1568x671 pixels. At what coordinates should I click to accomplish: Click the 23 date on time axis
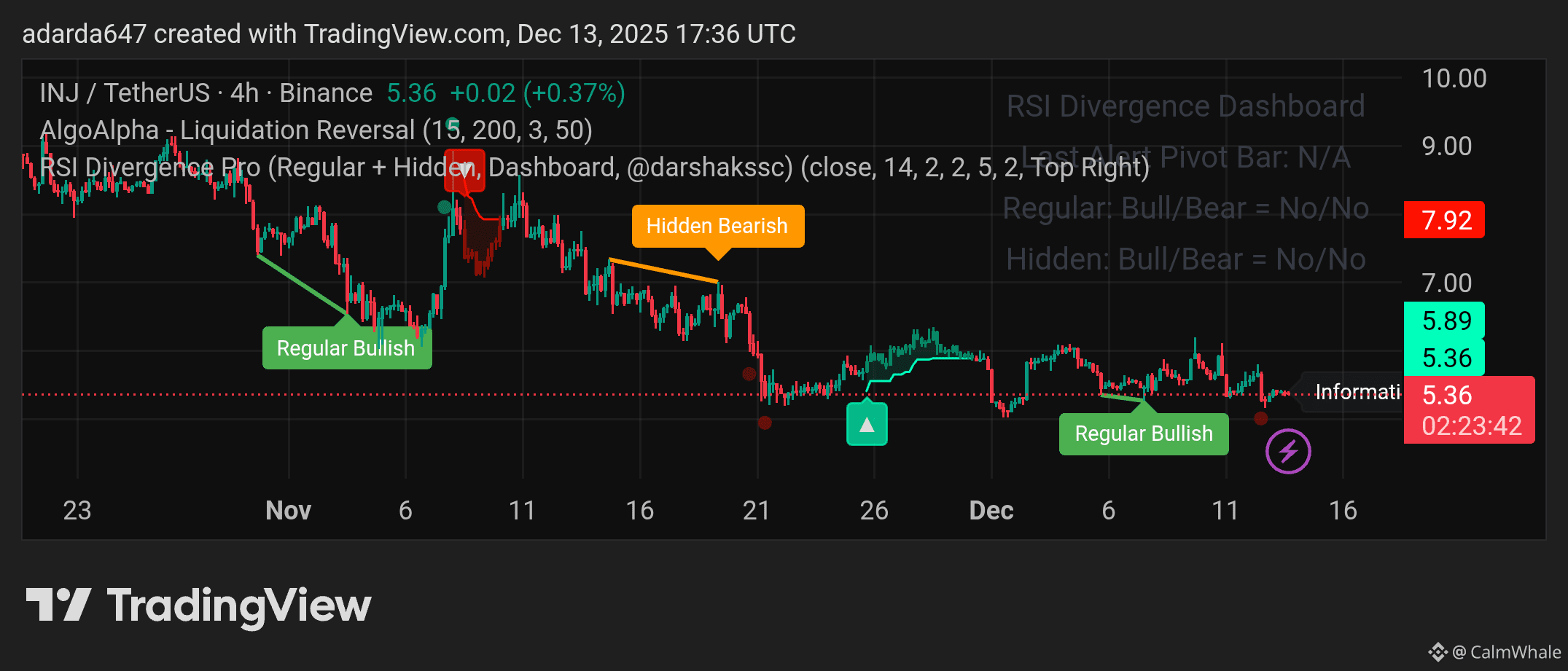(77, 511)
